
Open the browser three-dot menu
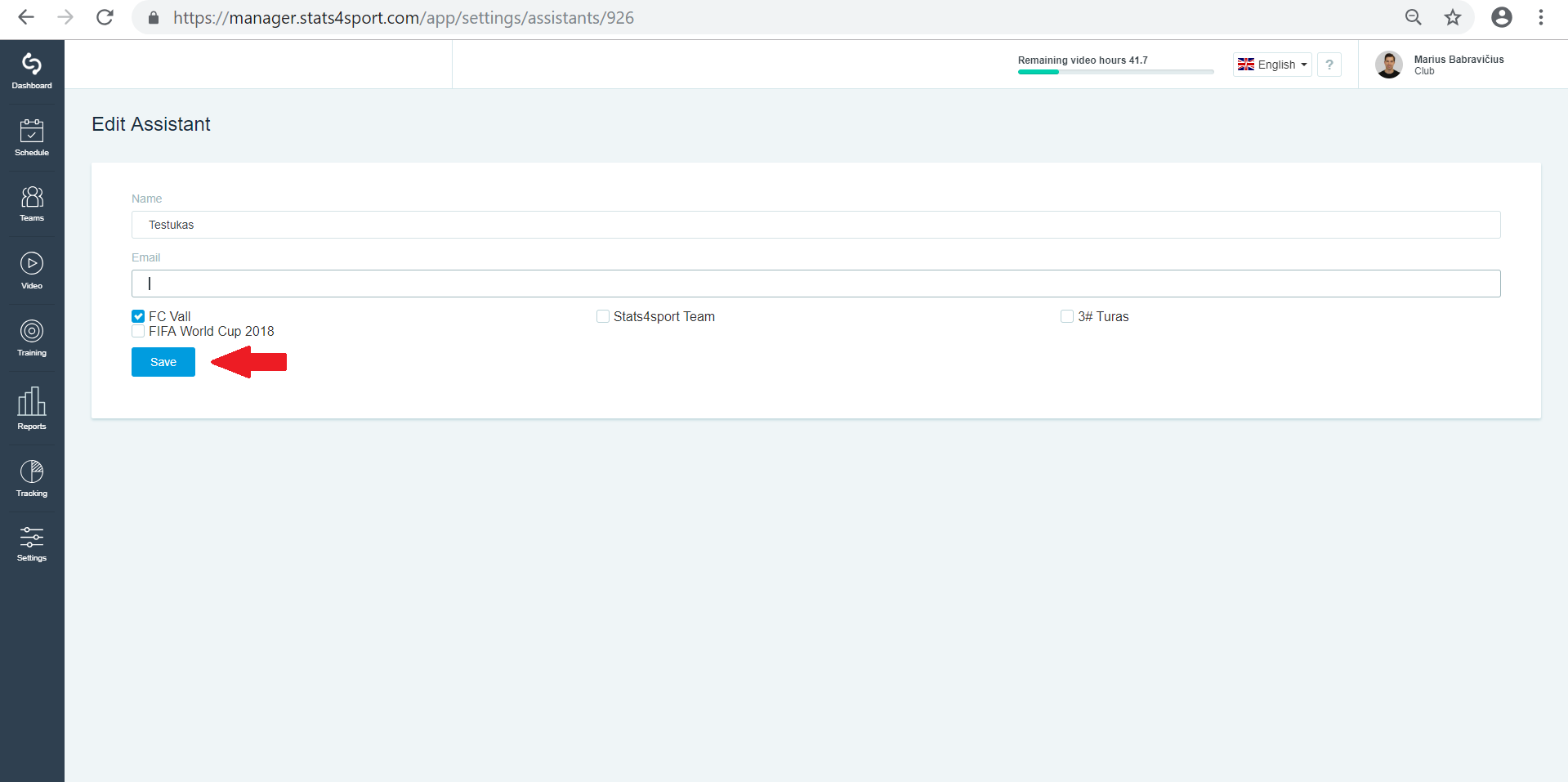tap(1541, 17)
